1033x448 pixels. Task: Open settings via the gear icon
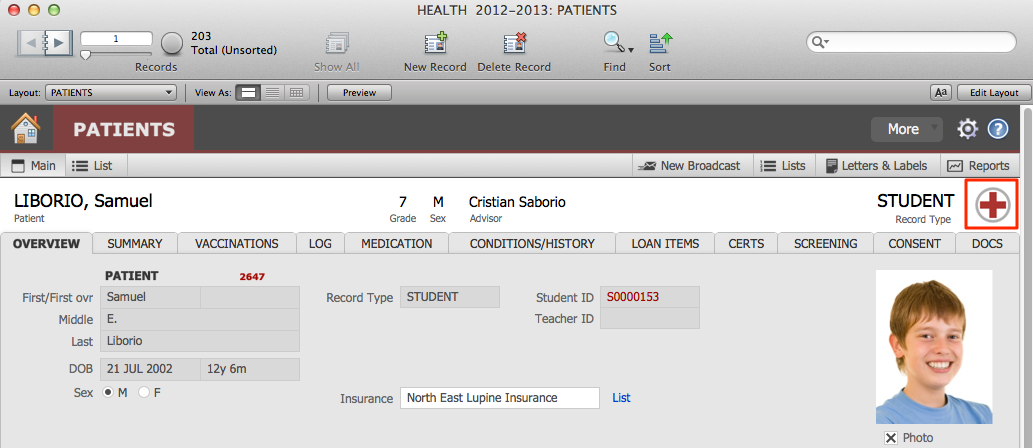pos(967,129)
